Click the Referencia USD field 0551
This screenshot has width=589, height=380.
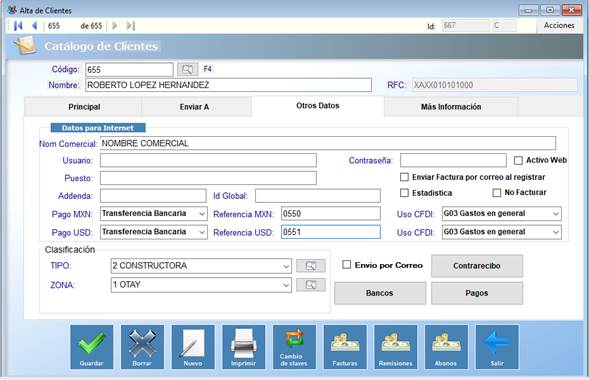[x=331, y=232]
